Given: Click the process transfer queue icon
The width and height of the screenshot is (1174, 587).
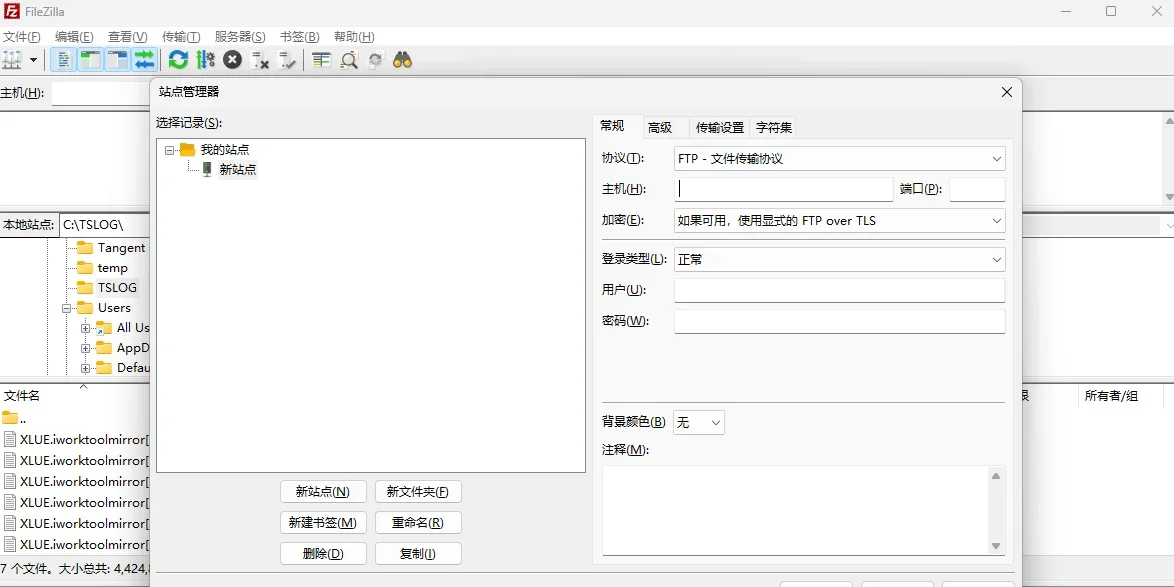Looking at the screenshot, I should click(x=206, y=59).
